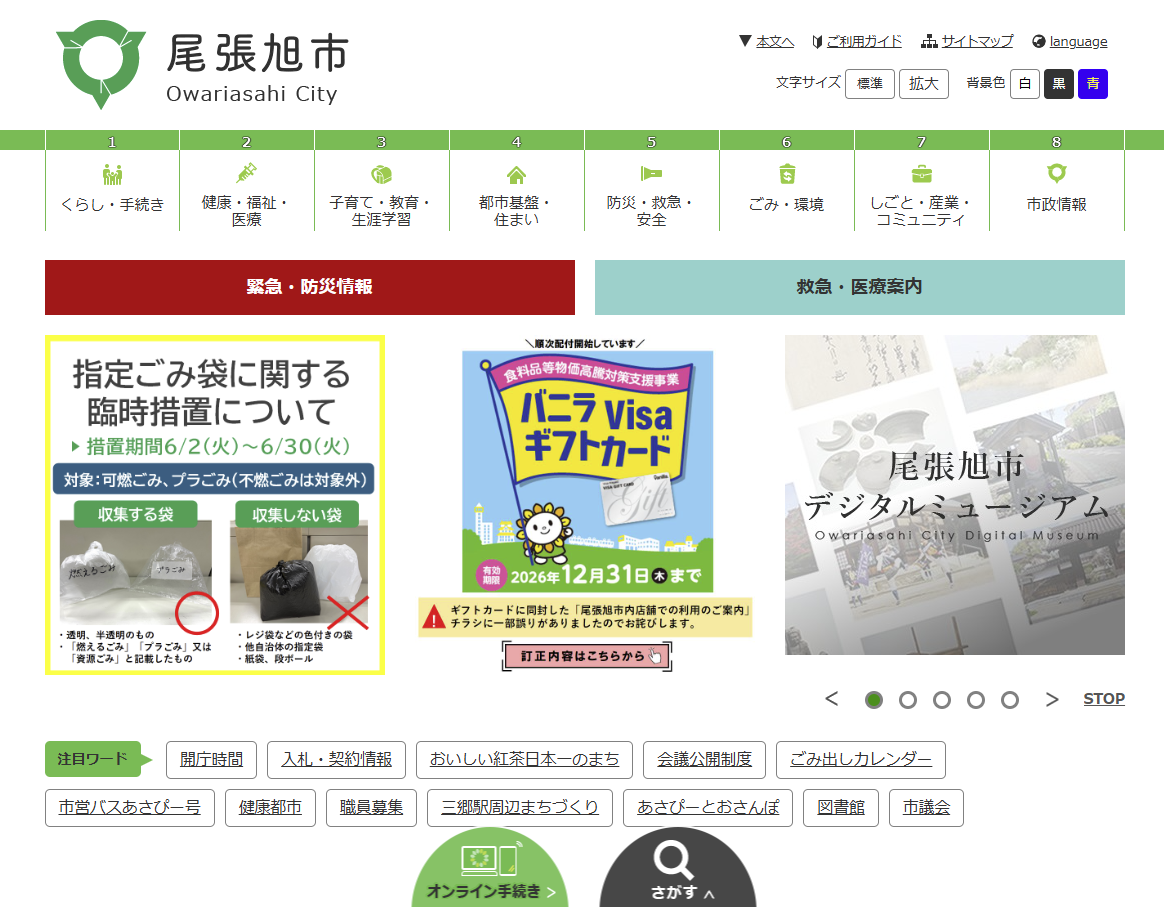Click the flag icon above 防災・救急・安全

(651, 174)
